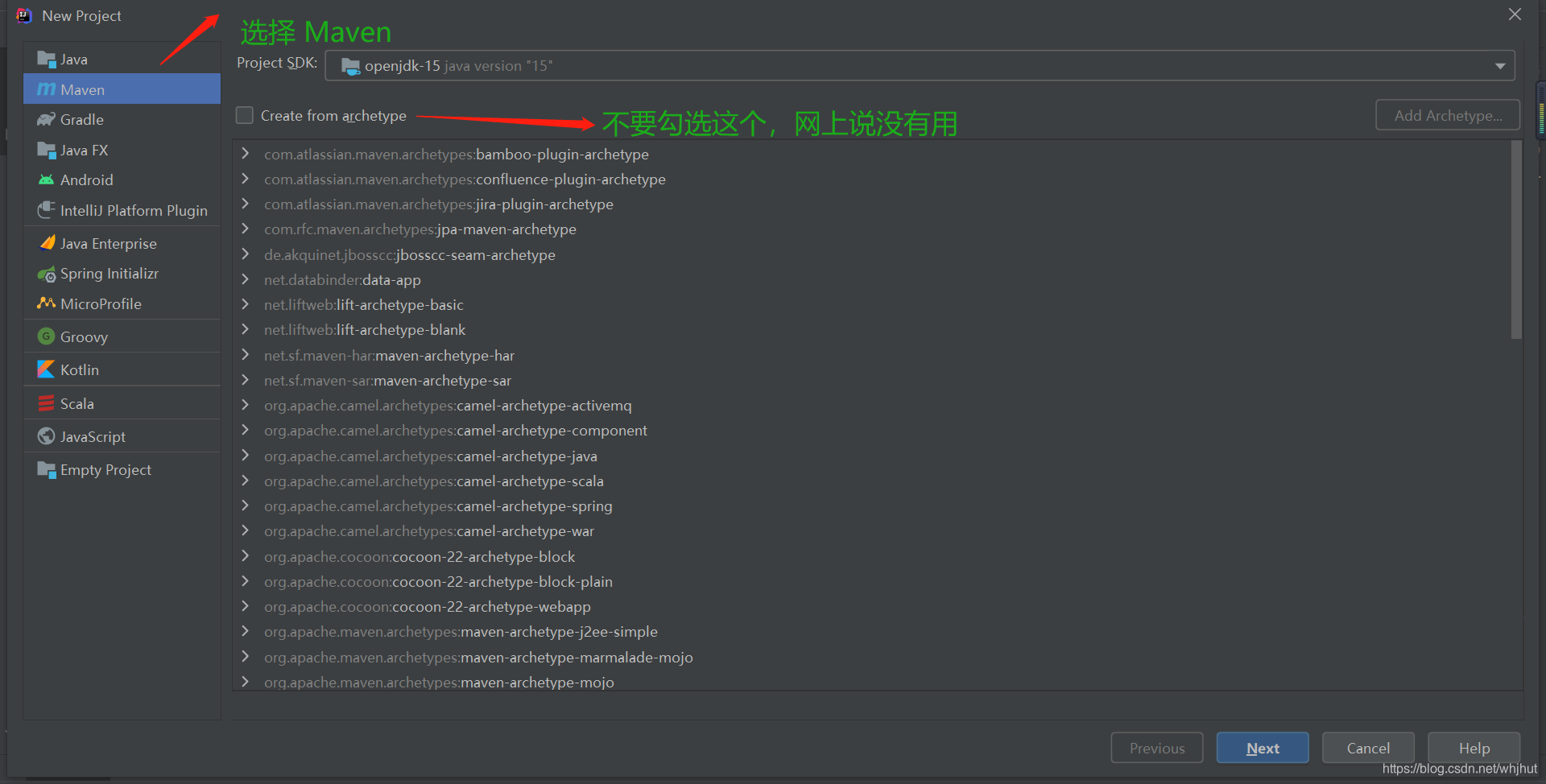Click the Java Enterprise icon
The image size is (1546, 784).
tap(48, 243)
